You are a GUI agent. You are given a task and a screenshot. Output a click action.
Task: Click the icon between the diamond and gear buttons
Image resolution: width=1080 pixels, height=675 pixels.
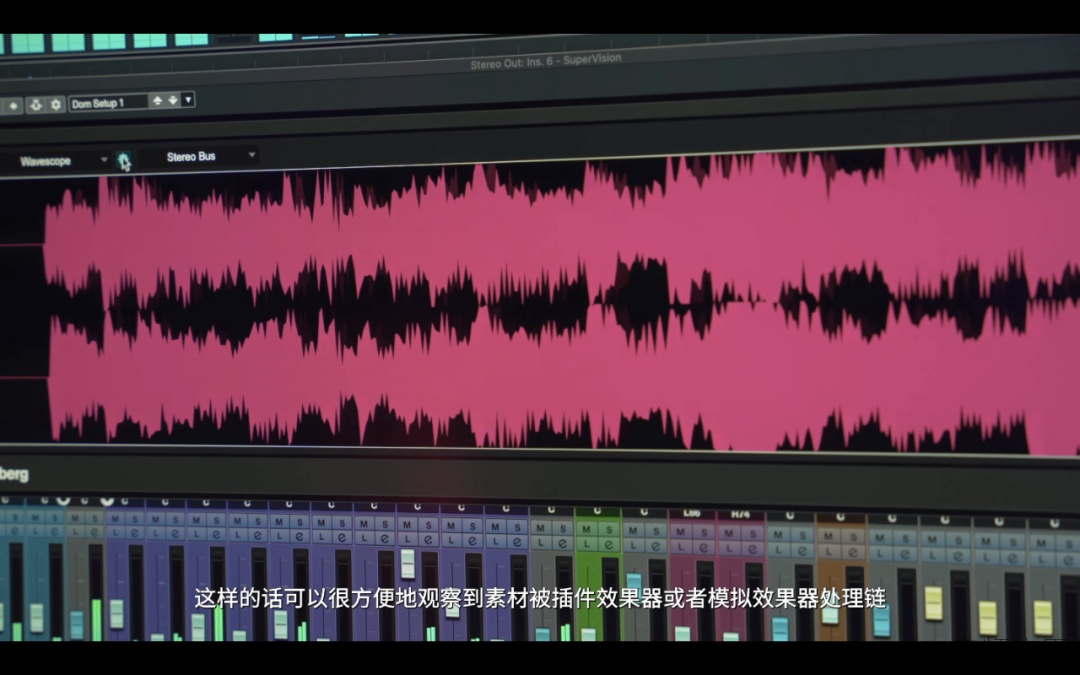pos(35,105)
